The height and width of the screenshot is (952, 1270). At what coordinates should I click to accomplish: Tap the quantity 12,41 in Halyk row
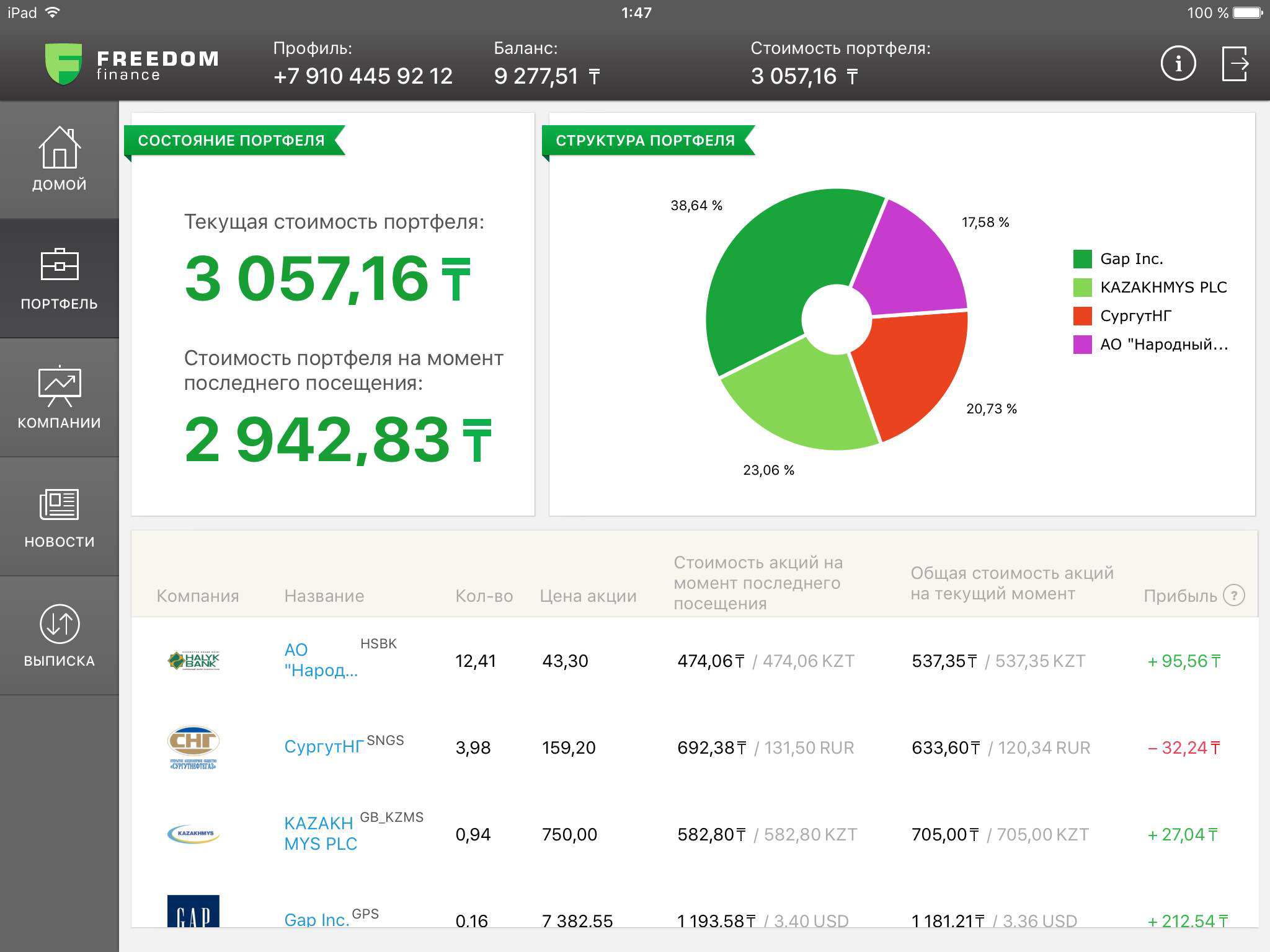click(476, 661)
